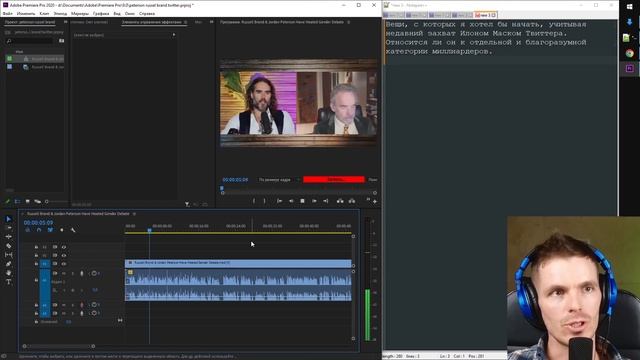
Task: Select the active tab in the Notepad++ window
Action: 485,15
